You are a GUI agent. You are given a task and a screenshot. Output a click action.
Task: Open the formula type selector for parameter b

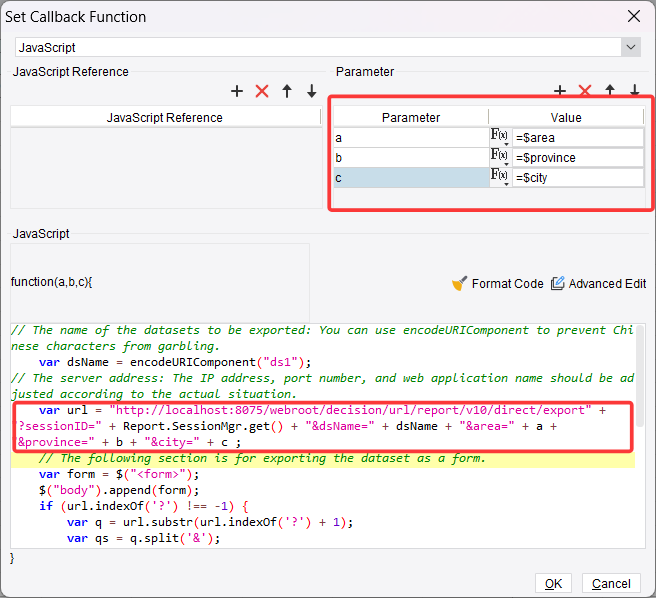click(500, 157)
